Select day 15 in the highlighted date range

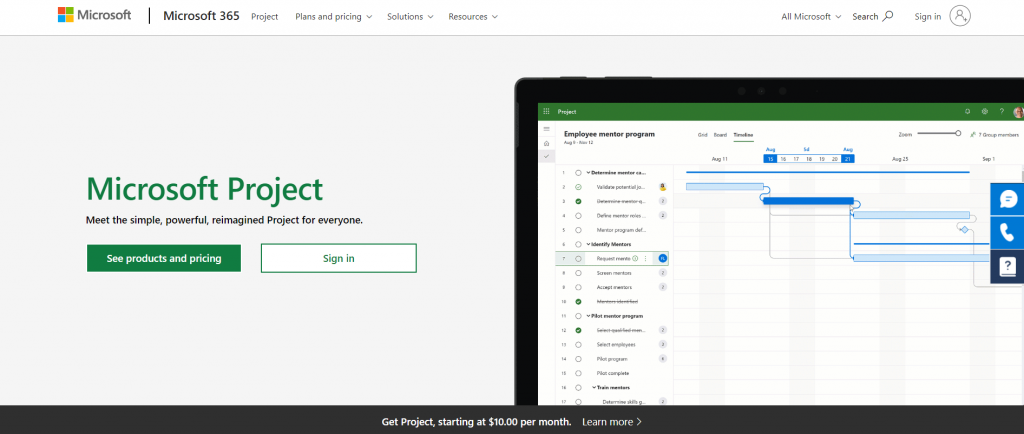click(771, 159)
